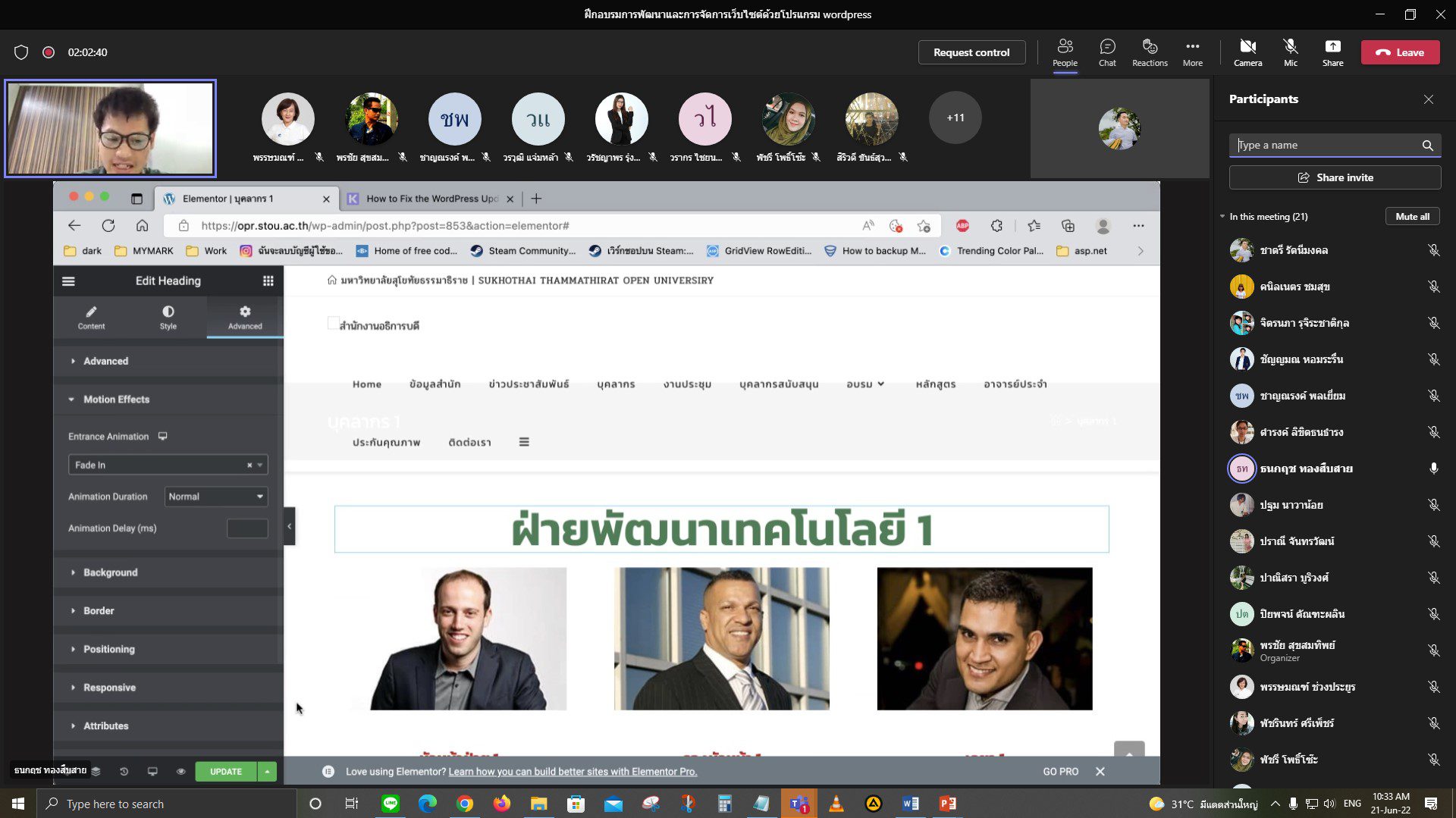Switch to the Style tab

(x=168, y=318)
